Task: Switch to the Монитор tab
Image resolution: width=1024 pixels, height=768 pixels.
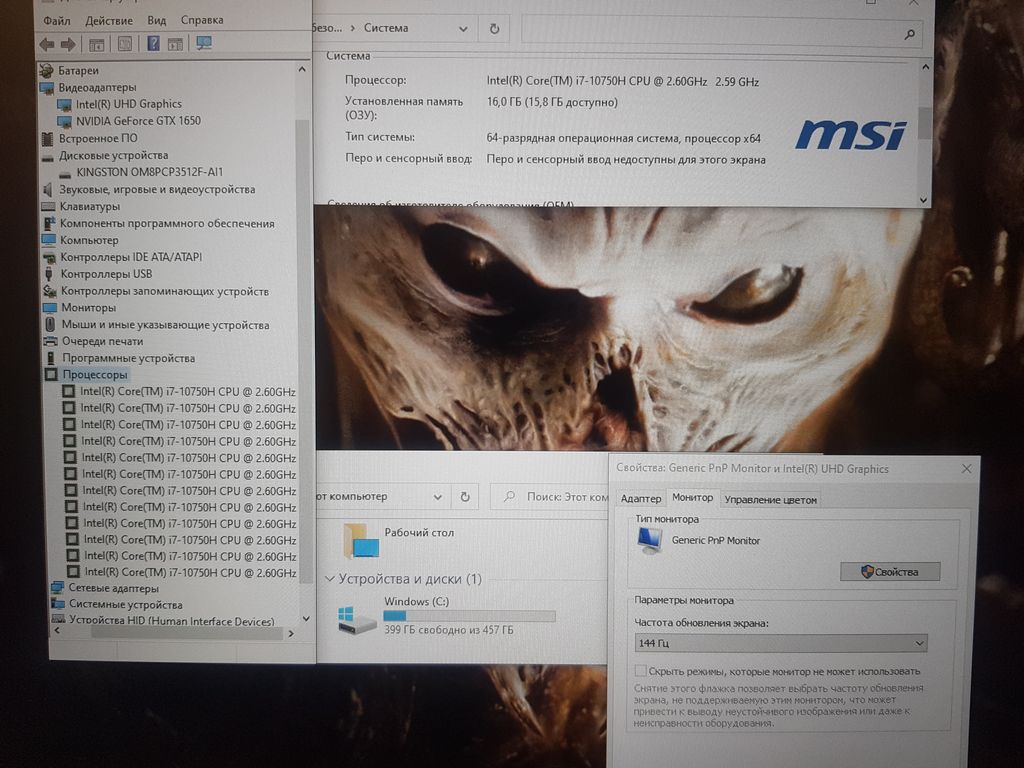Action: (692, 498)
